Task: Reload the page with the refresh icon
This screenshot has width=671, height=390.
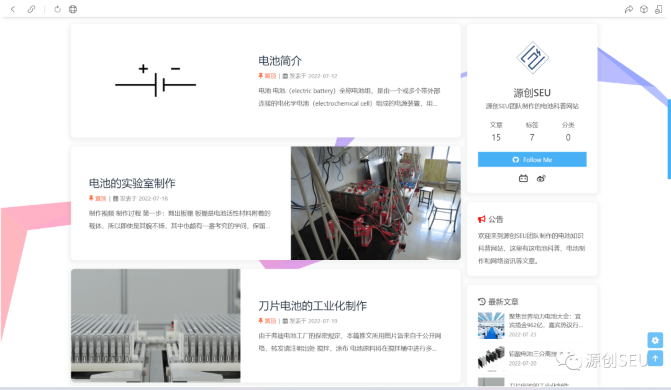Action: coord(57,9)
